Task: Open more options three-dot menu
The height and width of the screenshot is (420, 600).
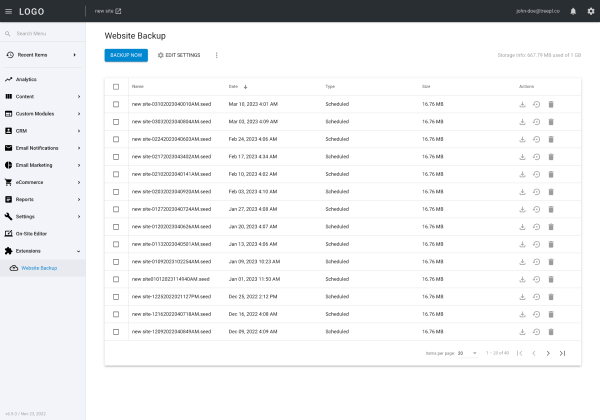Action: [216, 55]
